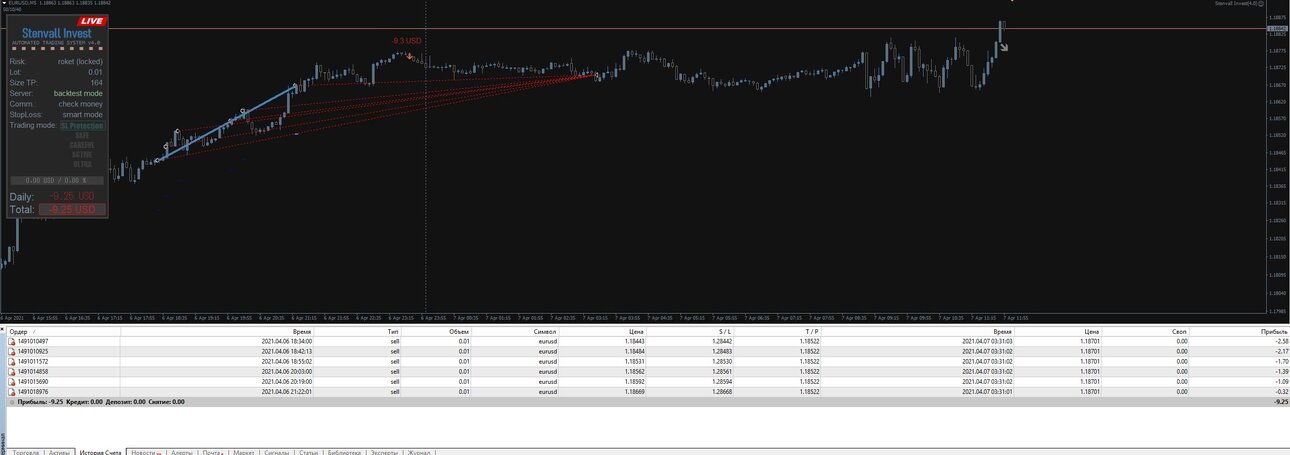Viewport: 1290px width, 455px height.
Task: Open the Библиотека tab
Action: [345, 452]
